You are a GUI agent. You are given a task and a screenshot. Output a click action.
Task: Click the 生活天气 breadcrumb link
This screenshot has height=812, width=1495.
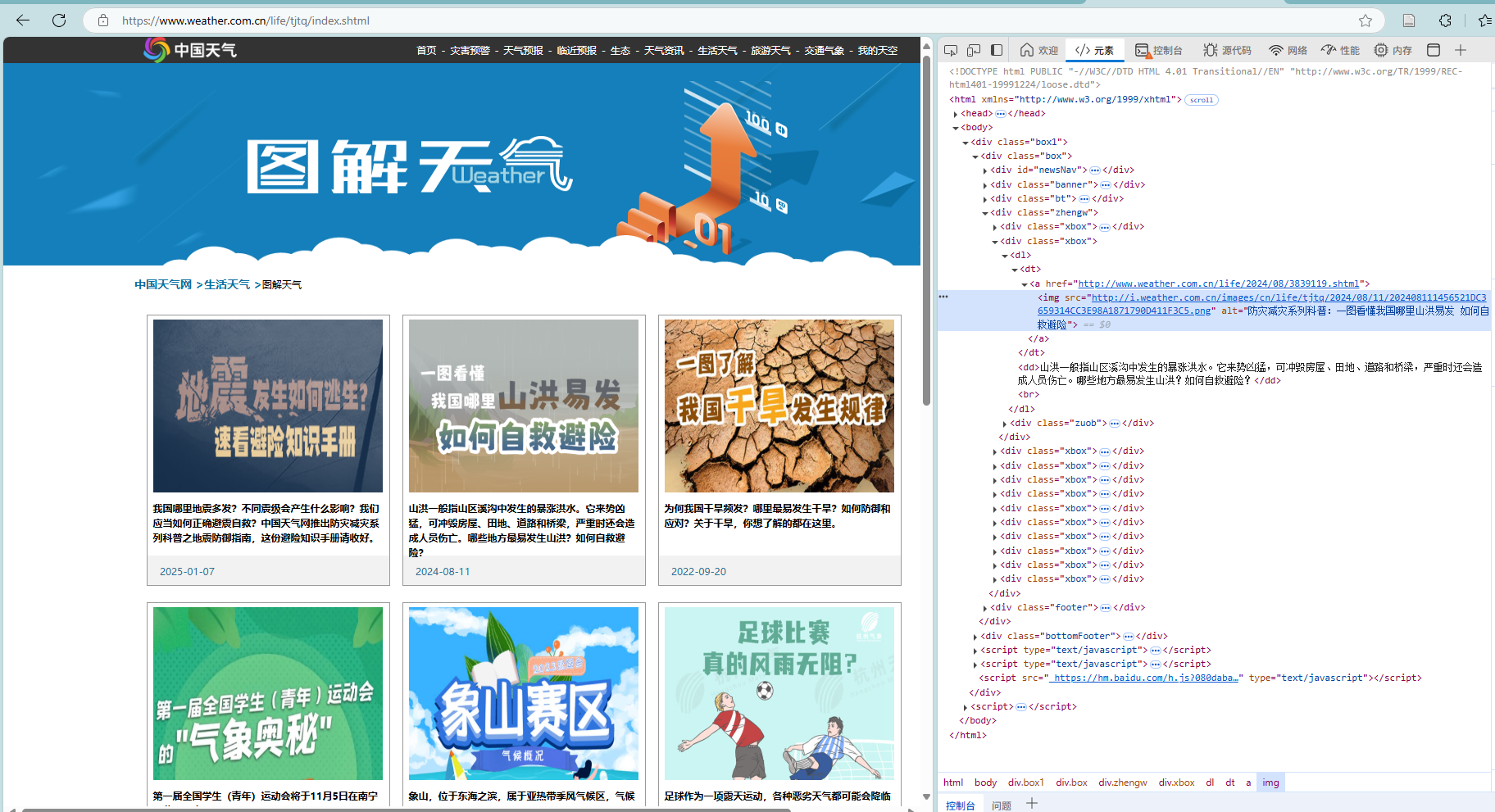[227, 284]
